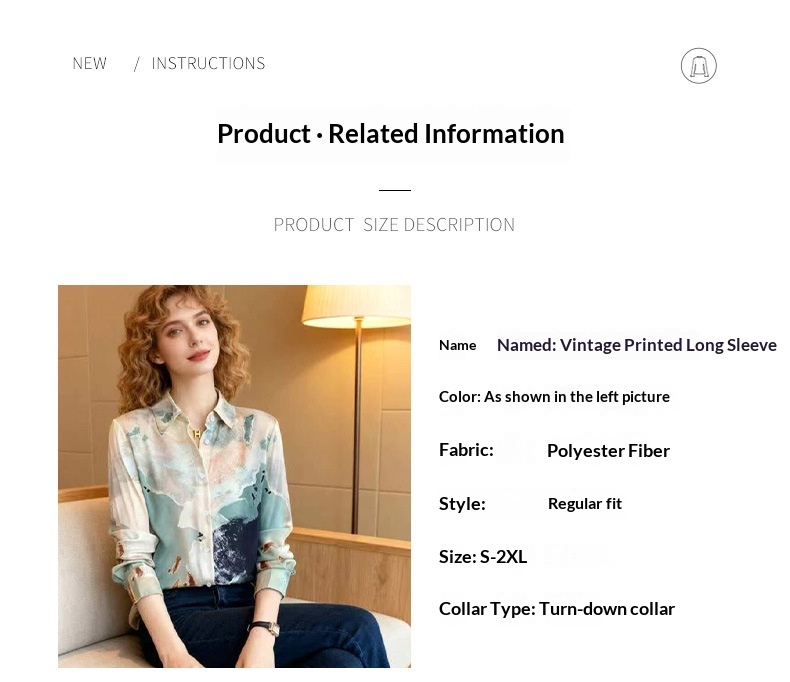Select the Regular fit value
The image size is (790, 682).
coord(585,504)
